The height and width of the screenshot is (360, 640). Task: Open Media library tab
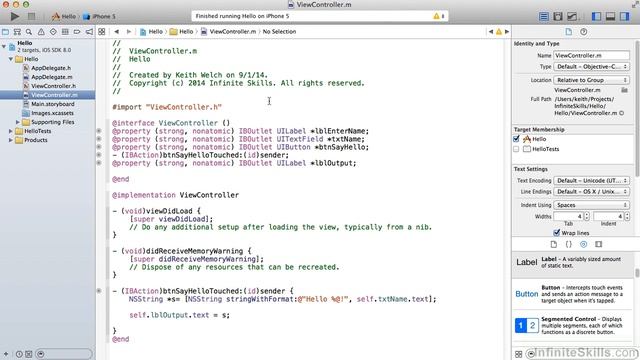pyautogui.click(x=598, y=244)
